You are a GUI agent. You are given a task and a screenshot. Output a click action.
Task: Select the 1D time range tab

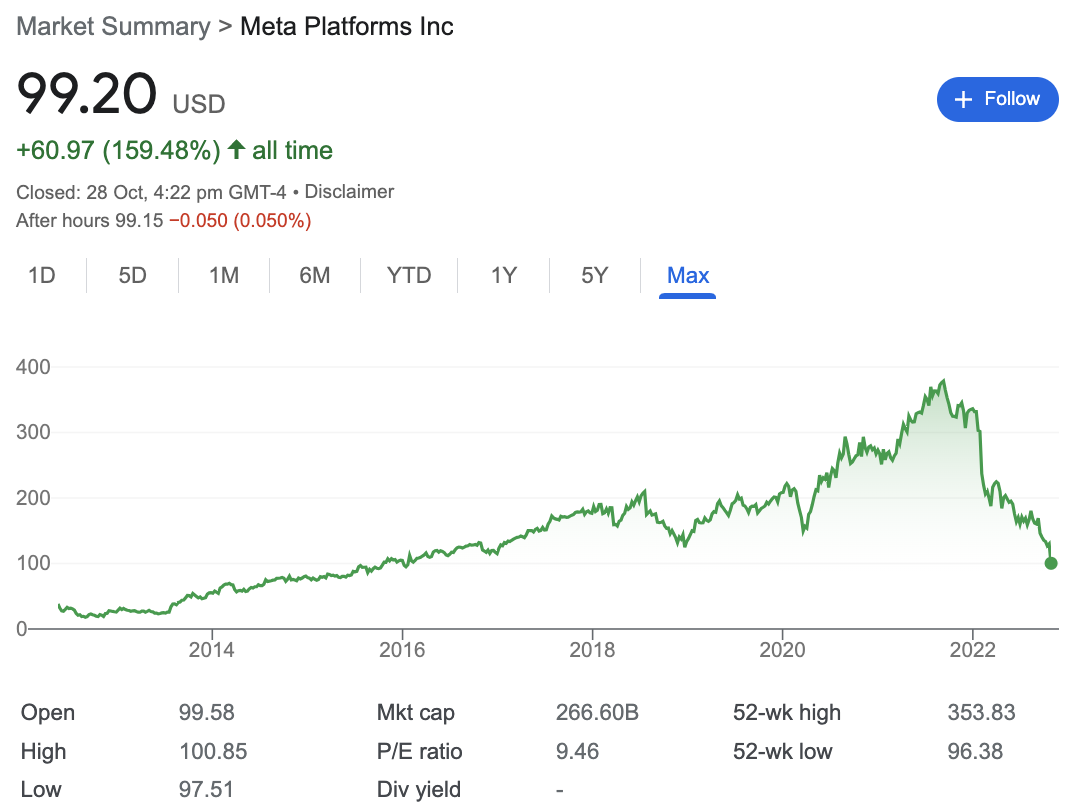42,275
